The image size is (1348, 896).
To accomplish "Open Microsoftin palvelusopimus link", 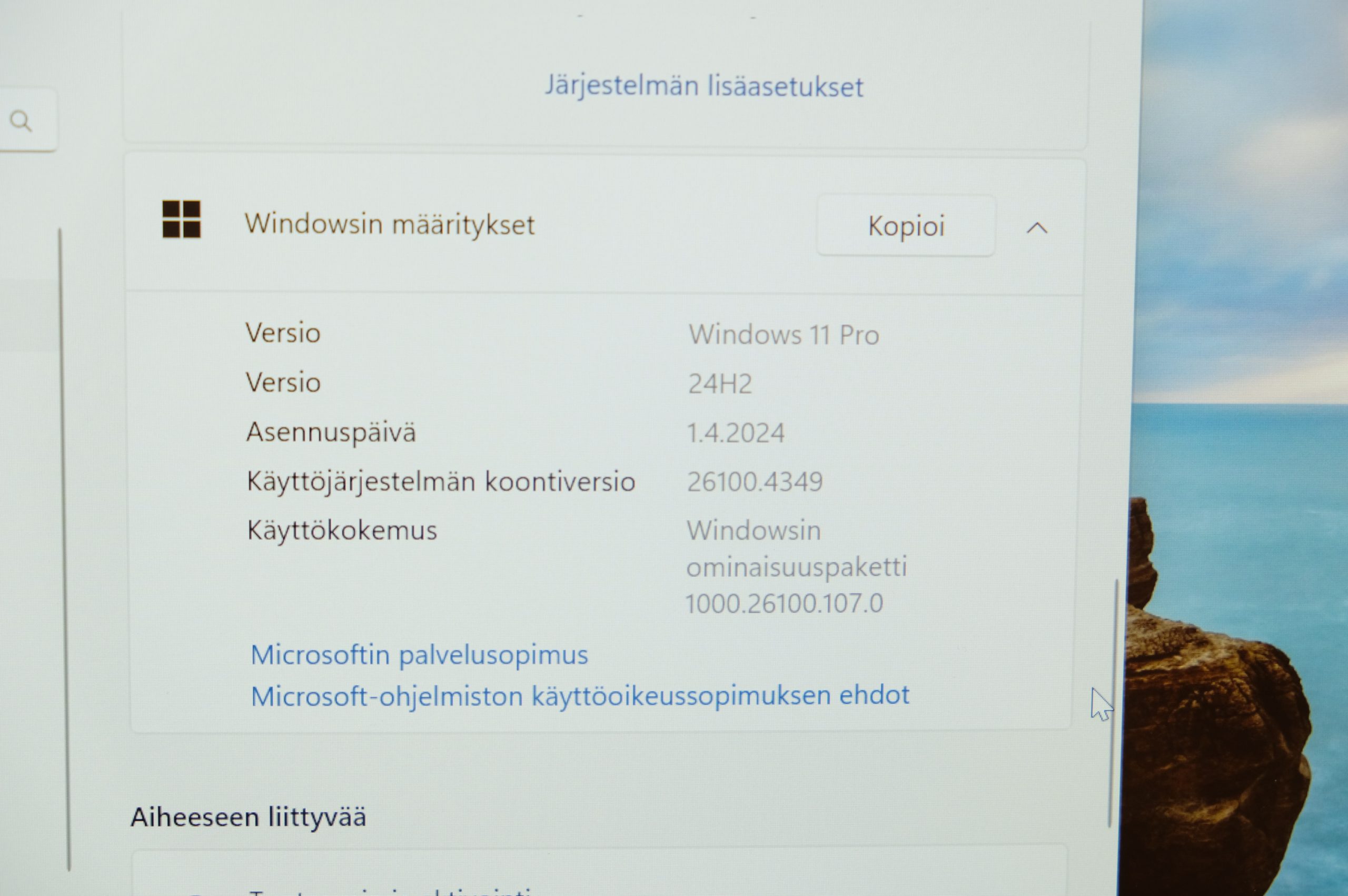I will (x=419, y=655).
